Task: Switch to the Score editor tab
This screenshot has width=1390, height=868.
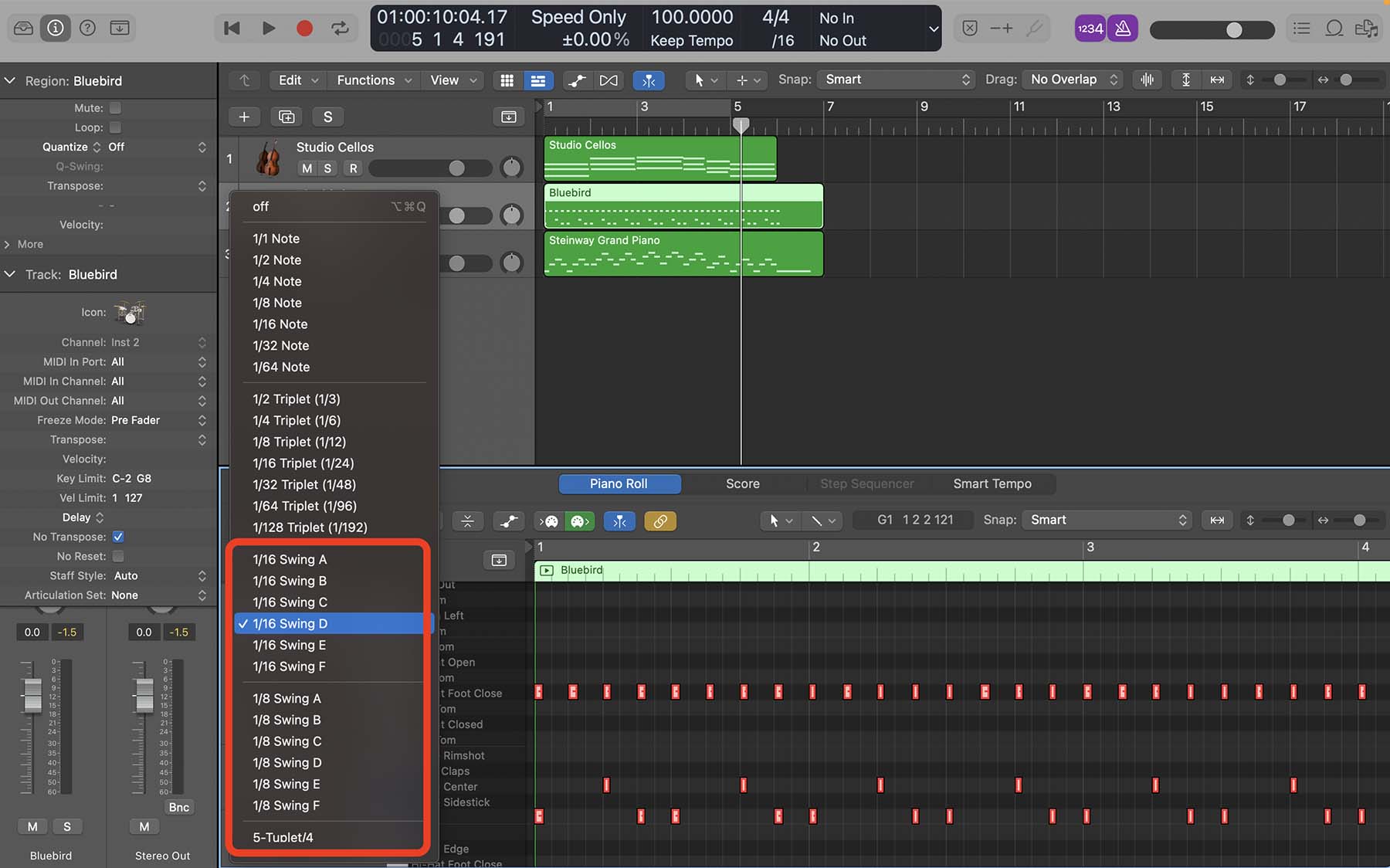Action: pos(743,483)
